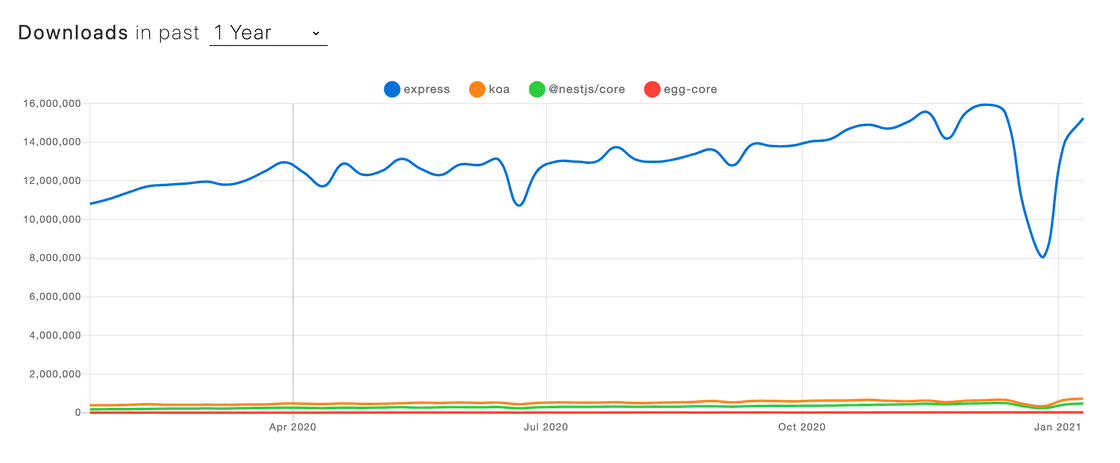This screenshot has width=1120, height=463.
Task: Toggle the egg-core legend label
Action: pos(690,89)
